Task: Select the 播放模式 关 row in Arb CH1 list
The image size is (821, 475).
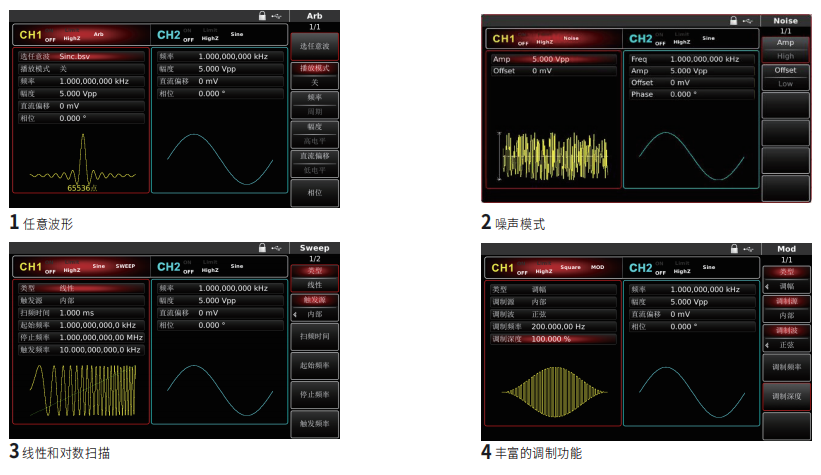Action: [x=82, y=69]
